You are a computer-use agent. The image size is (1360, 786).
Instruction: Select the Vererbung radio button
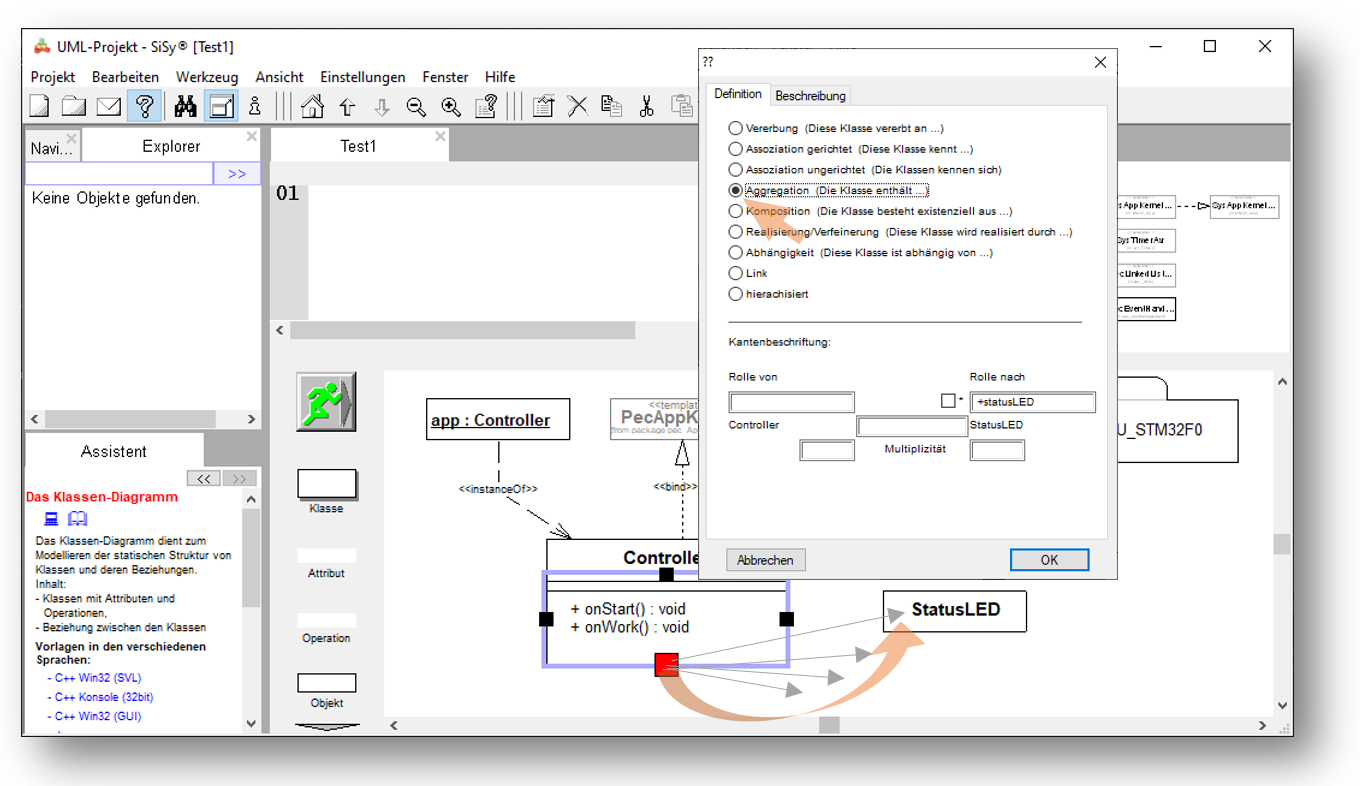coord(736,128)
